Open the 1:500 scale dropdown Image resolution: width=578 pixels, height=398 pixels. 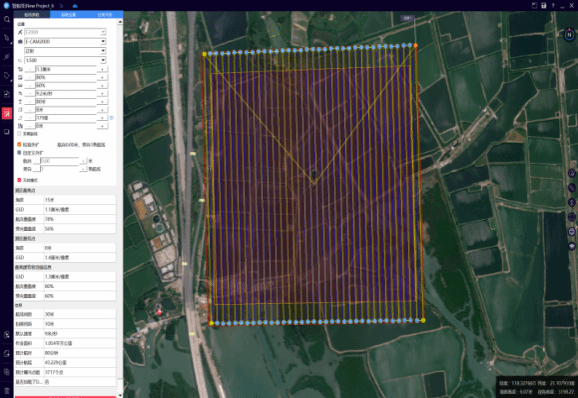[x=65, y=60]
